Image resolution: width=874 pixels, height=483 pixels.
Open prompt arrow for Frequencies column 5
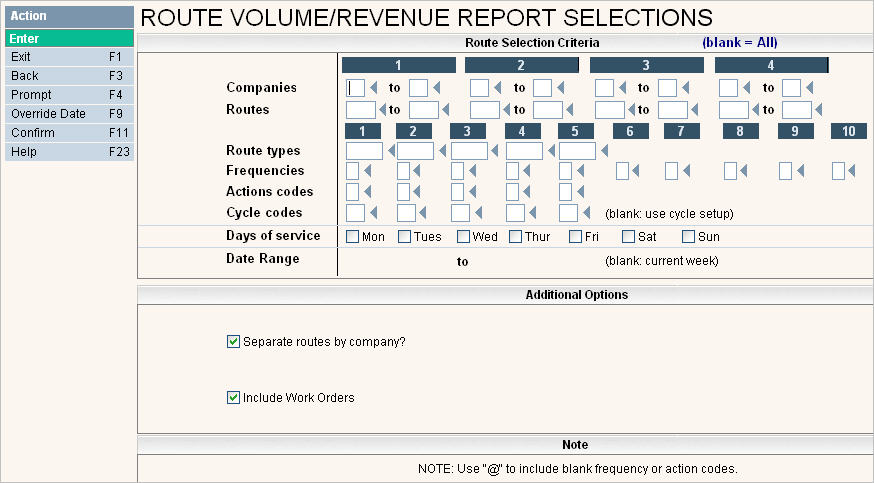point(580,171)
